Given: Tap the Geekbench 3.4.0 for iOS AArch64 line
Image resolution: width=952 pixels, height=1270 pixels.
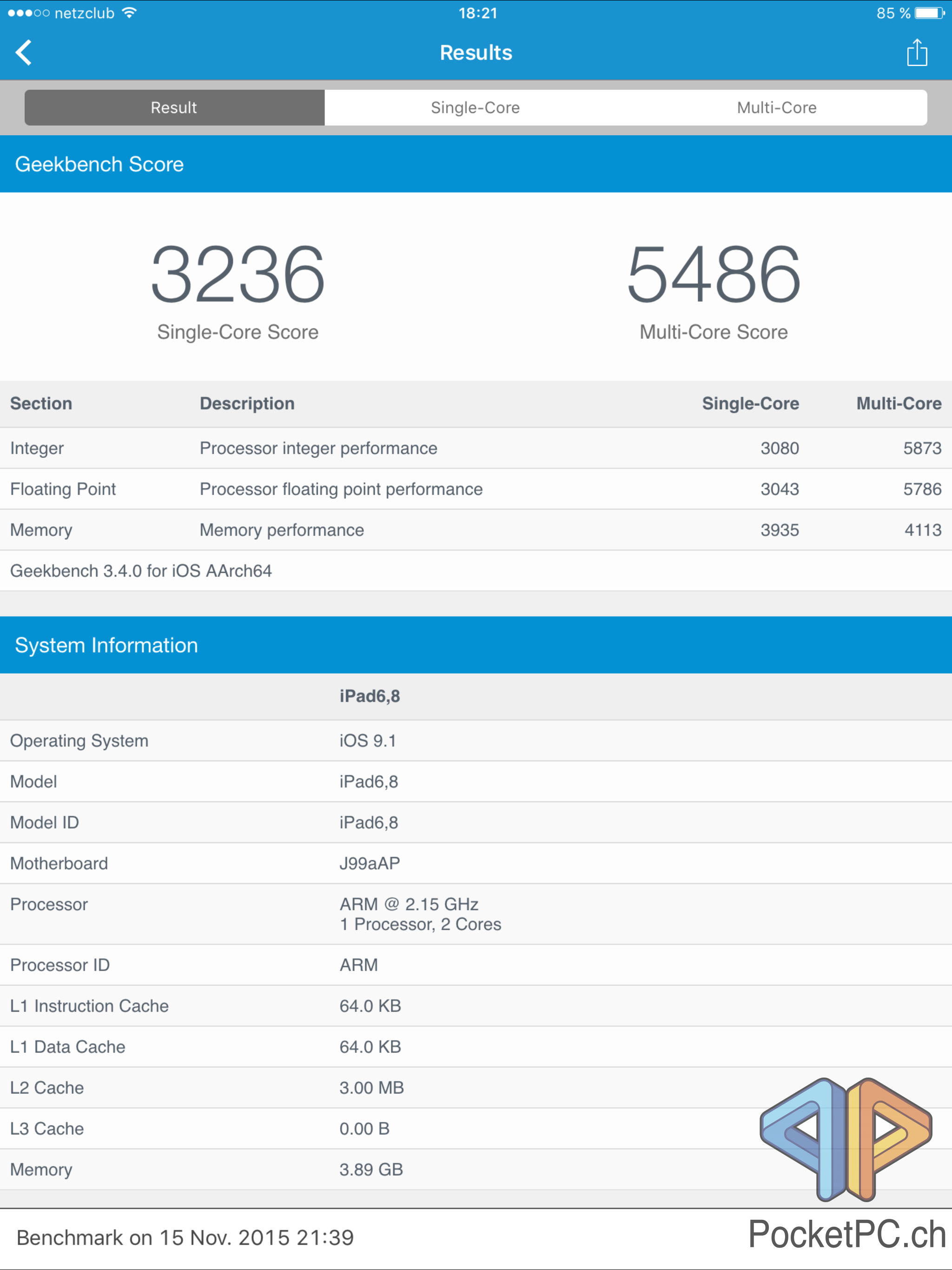Looking at the screenshot, I should (x=141, y=571).
